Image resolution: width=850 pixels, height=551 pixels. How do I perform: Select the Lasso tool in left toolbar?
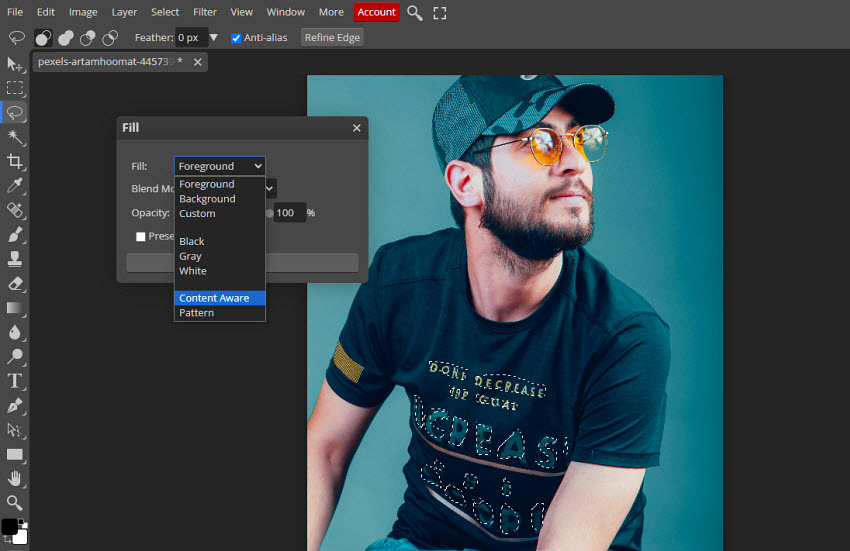click(x=15, y=112)
